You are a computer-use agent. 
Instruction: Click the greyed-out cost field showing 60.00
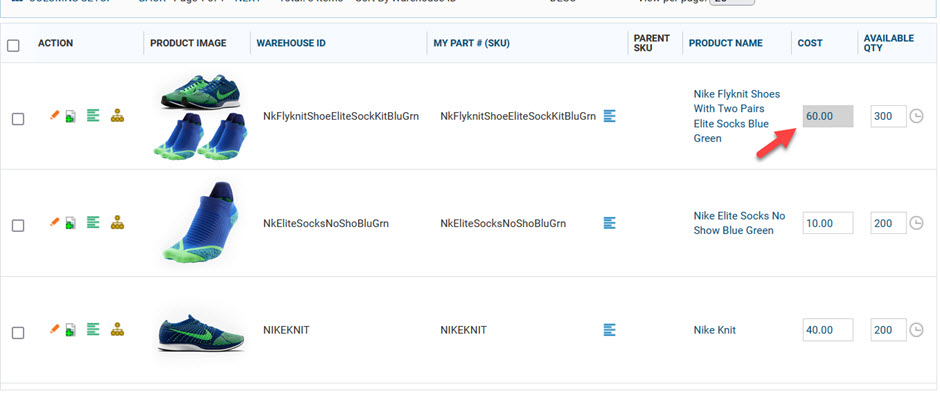point(828,116)
